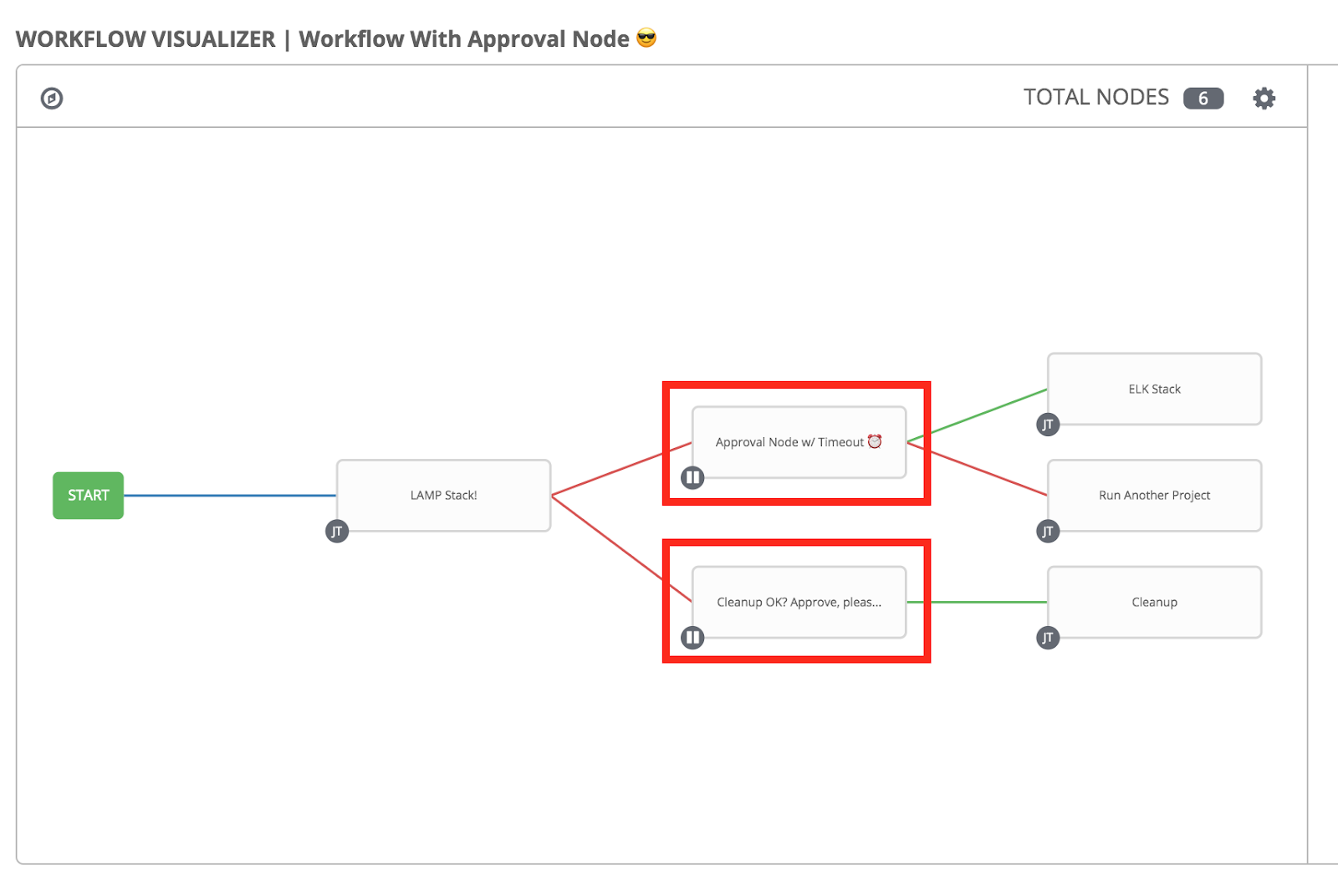Select the green START node
Screen dimensions: 1338x896
click(87, 495)
